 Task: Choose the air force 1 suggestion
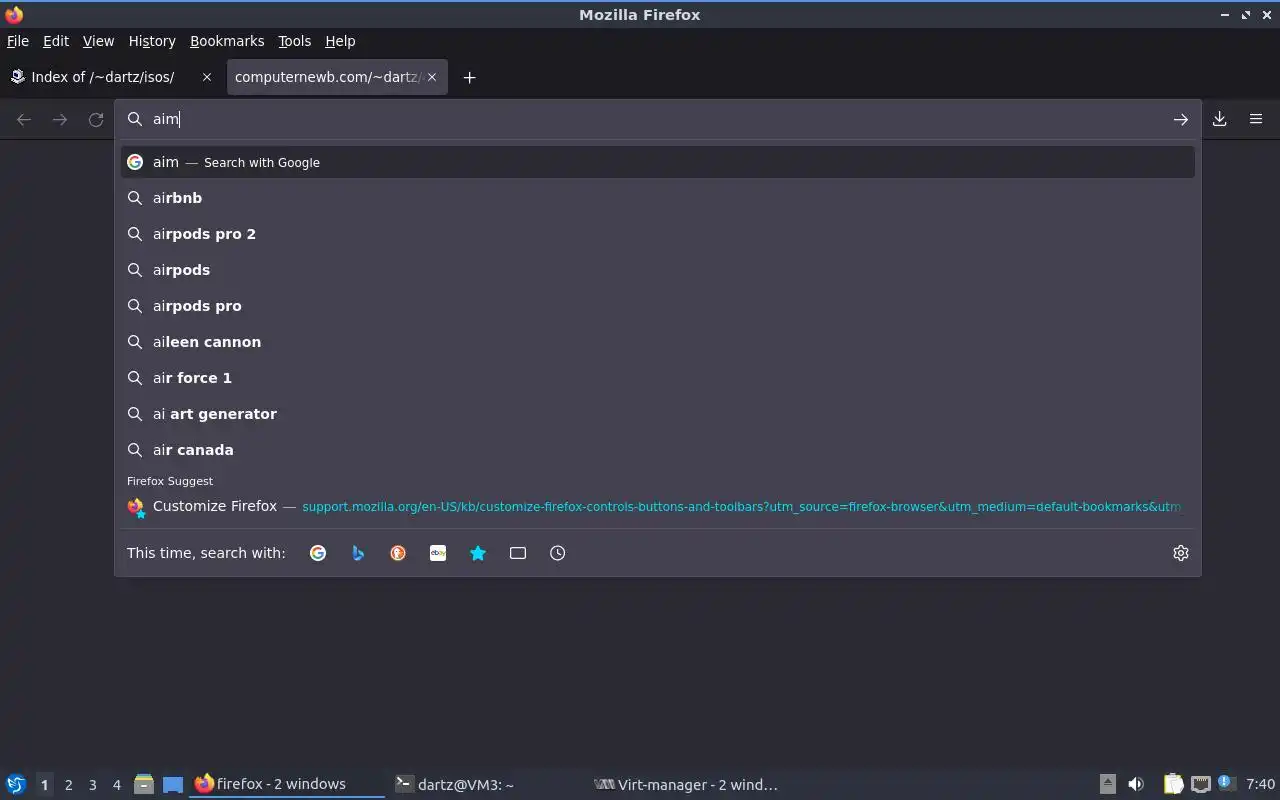click(x=658, y=378)
